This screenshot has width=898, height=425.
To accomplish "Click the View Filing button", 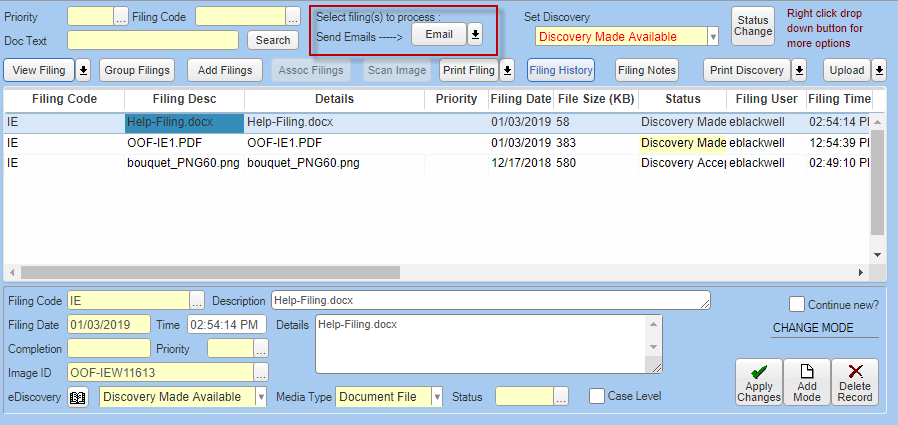I will pyautogui.click(x=39, y=70).
